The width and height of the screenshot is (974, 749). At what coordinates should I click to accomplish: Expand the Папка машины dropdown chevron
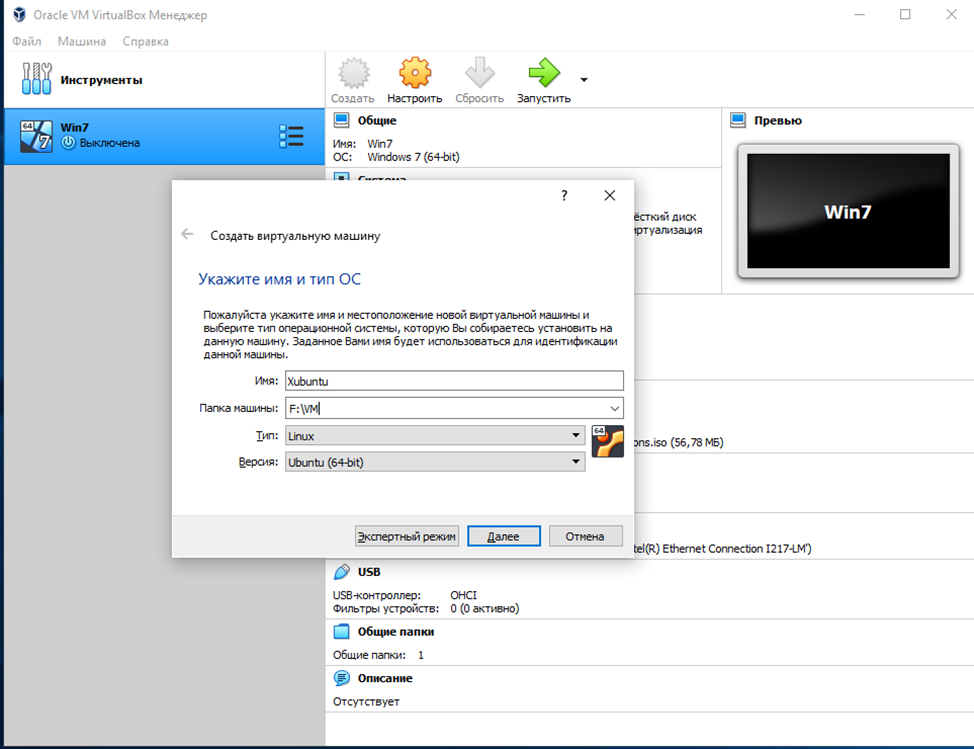pos(614,409)
